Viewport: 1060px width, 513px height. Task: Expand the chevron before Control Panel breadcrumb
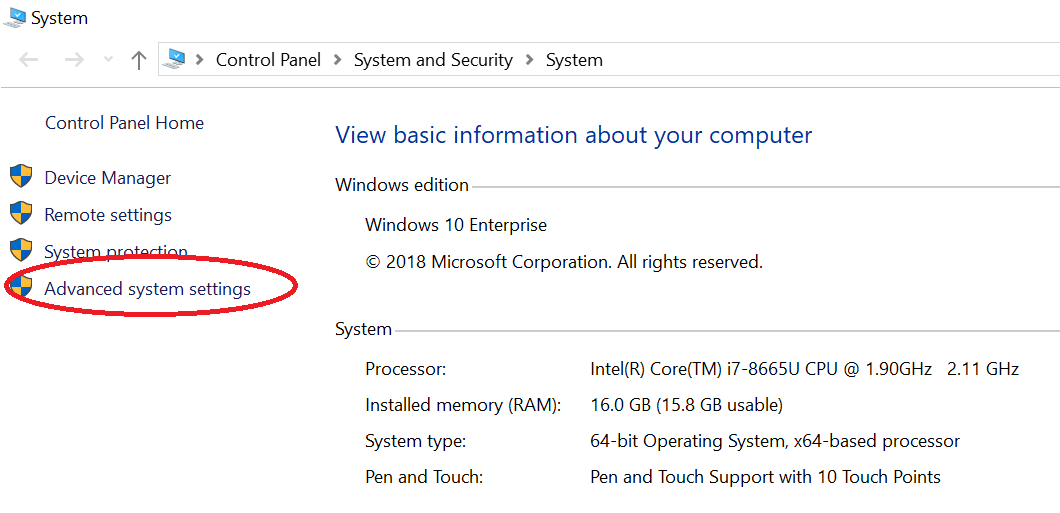[x=199, y=60]
